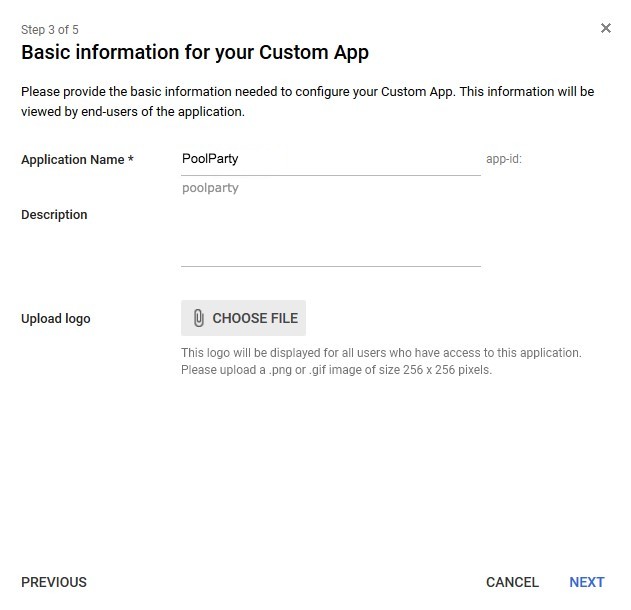
Task: Click the "Step 3 of 5" indicator
Action: point(50,30)
